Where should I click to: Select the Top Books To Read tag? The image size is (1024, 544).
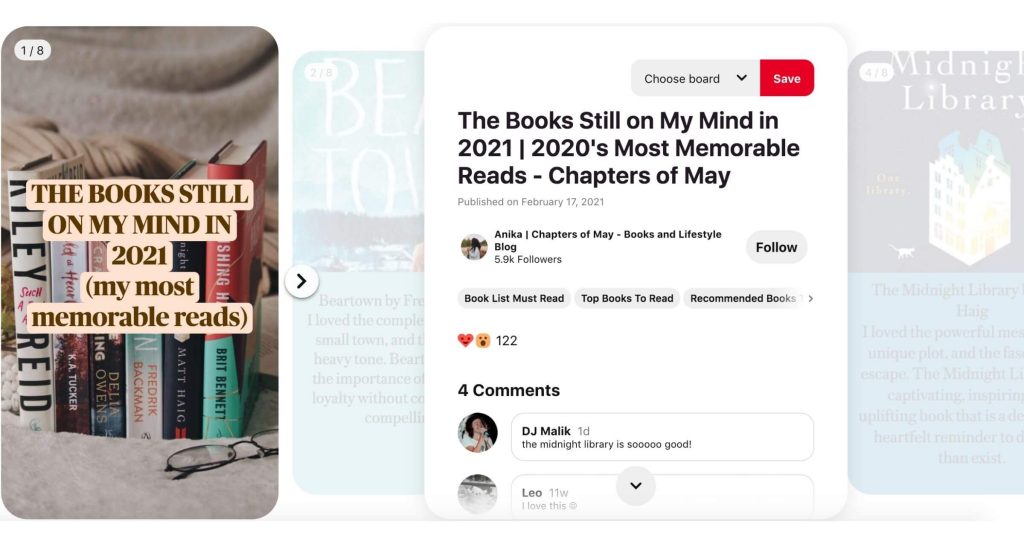click(x=627, y=298)
